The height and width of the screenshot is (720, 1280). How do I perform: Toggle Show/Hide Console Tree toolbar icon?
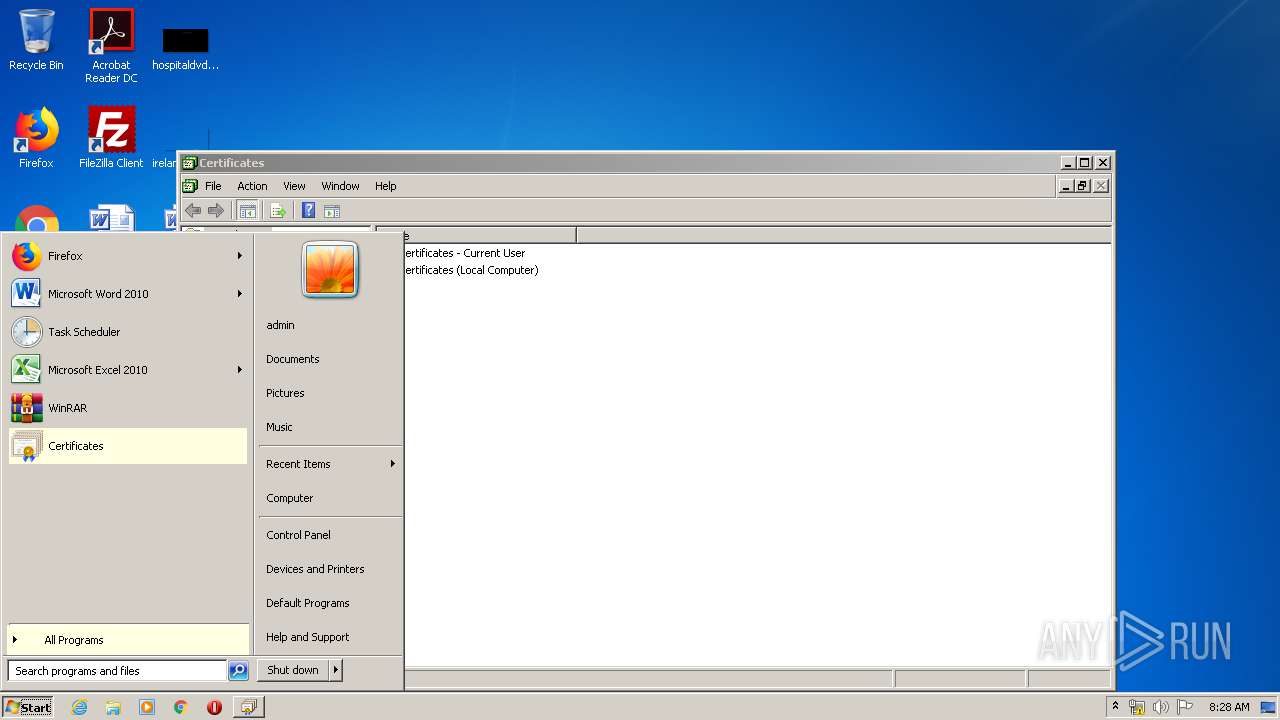[x=247, y=211]
